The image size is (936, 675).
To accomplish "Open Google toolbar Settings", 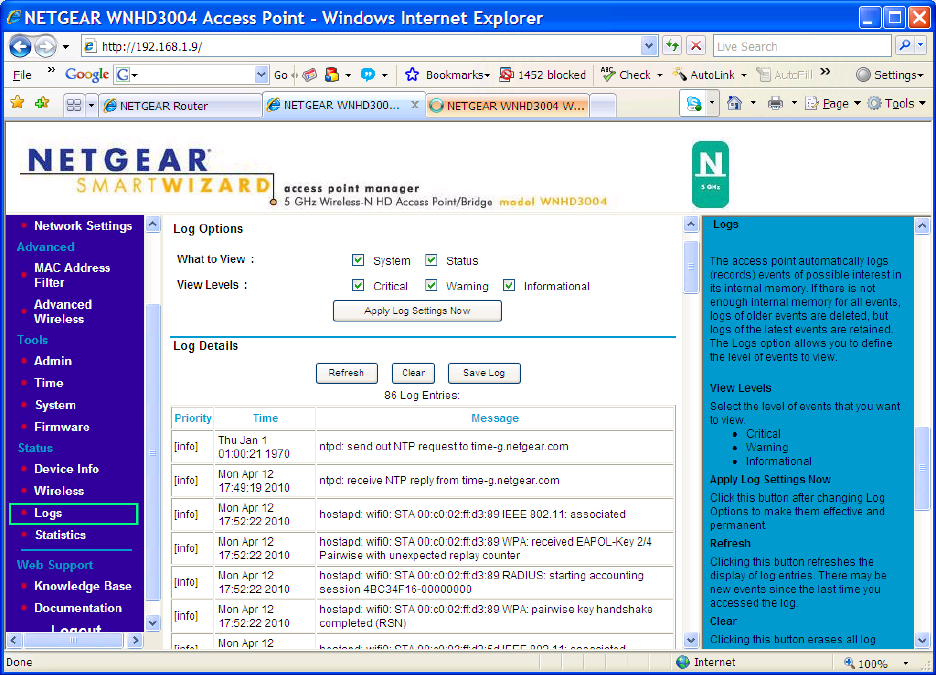I will coord(889,75).
